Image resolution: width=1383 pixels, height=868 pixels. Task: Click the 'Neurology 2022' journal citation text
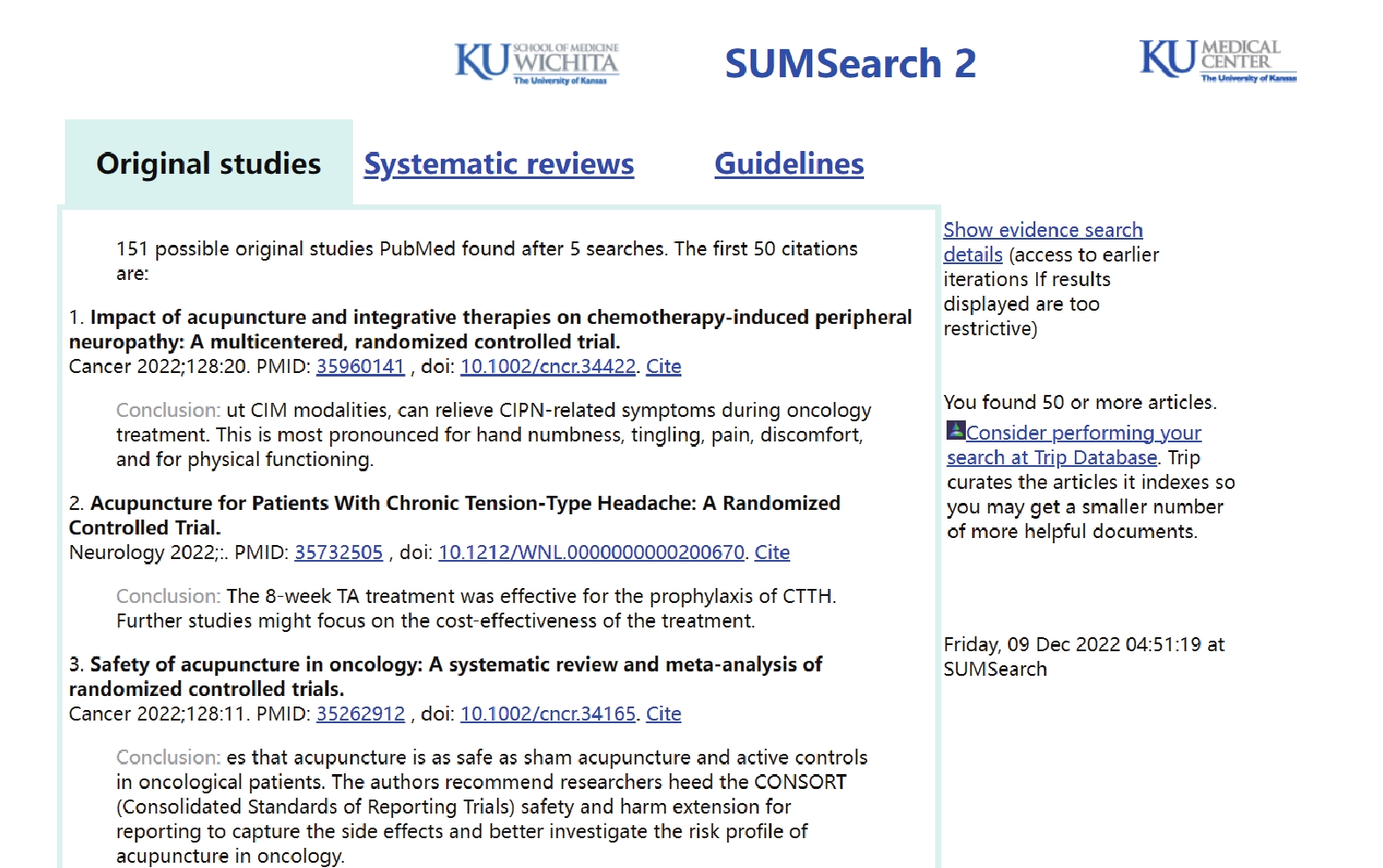pyautogui.click(x=147, y=553)
